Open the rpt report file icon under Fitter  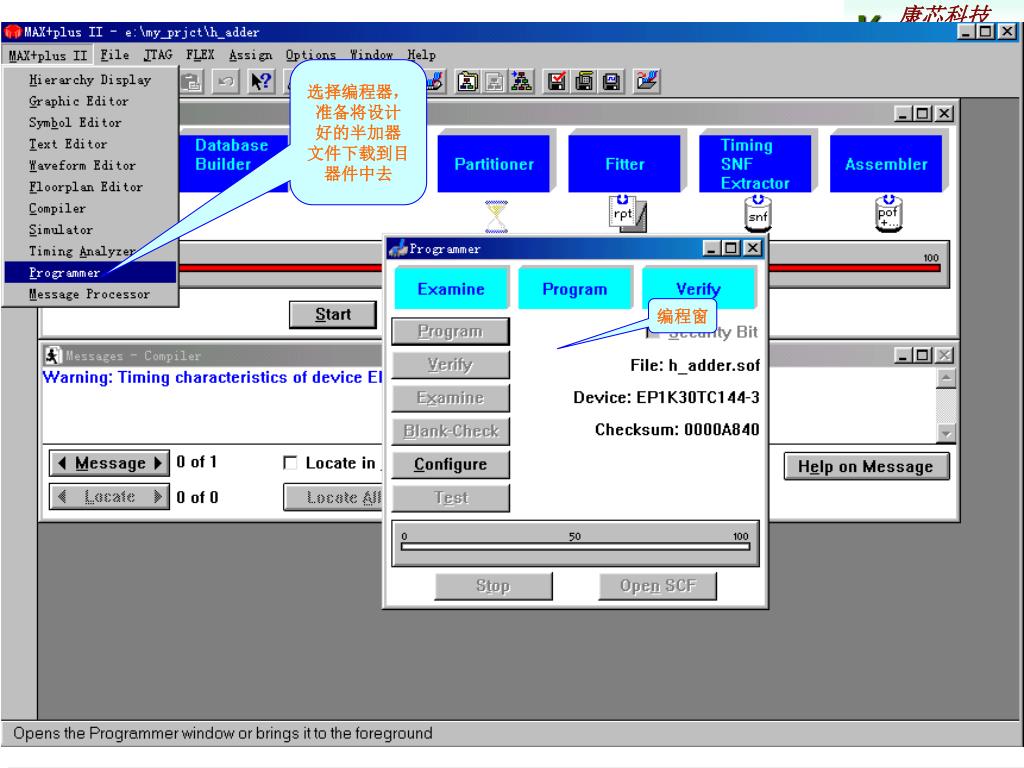pos(627,214)
